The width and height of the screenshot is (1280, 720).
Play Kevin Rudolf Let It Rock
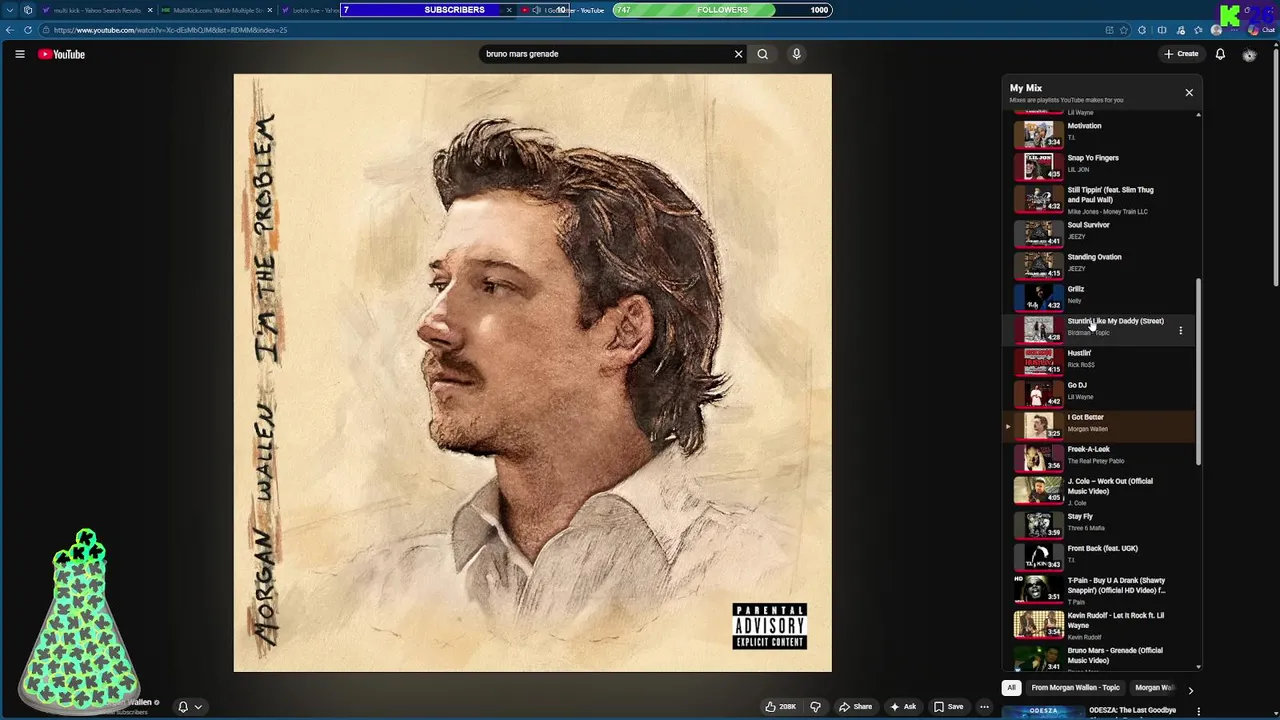pyautogui.click(x=1100, y=624)
